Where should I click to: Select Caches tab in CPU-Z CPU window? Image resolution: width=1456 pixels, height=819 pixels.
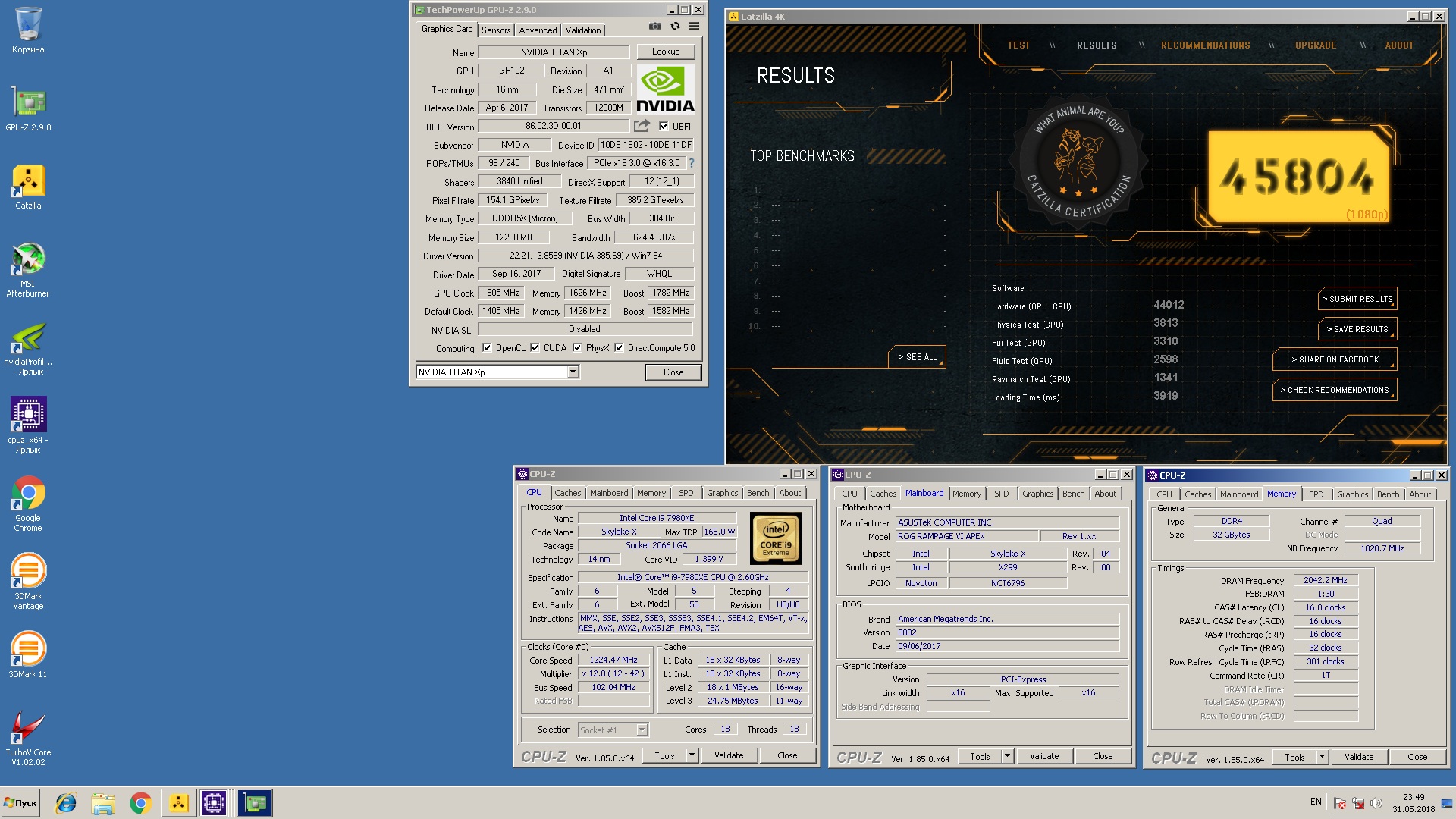567,493
